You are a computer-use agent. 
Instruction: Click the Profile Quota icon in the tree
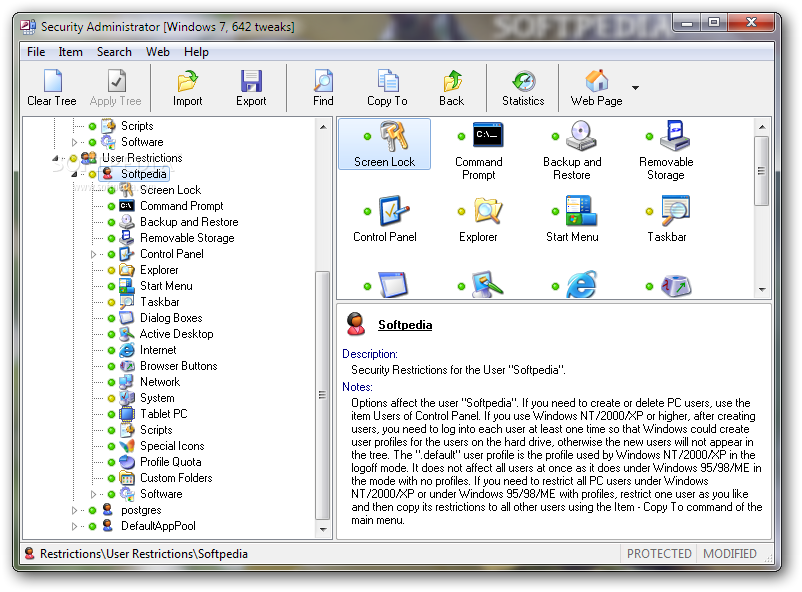click(x=126, y=462)
